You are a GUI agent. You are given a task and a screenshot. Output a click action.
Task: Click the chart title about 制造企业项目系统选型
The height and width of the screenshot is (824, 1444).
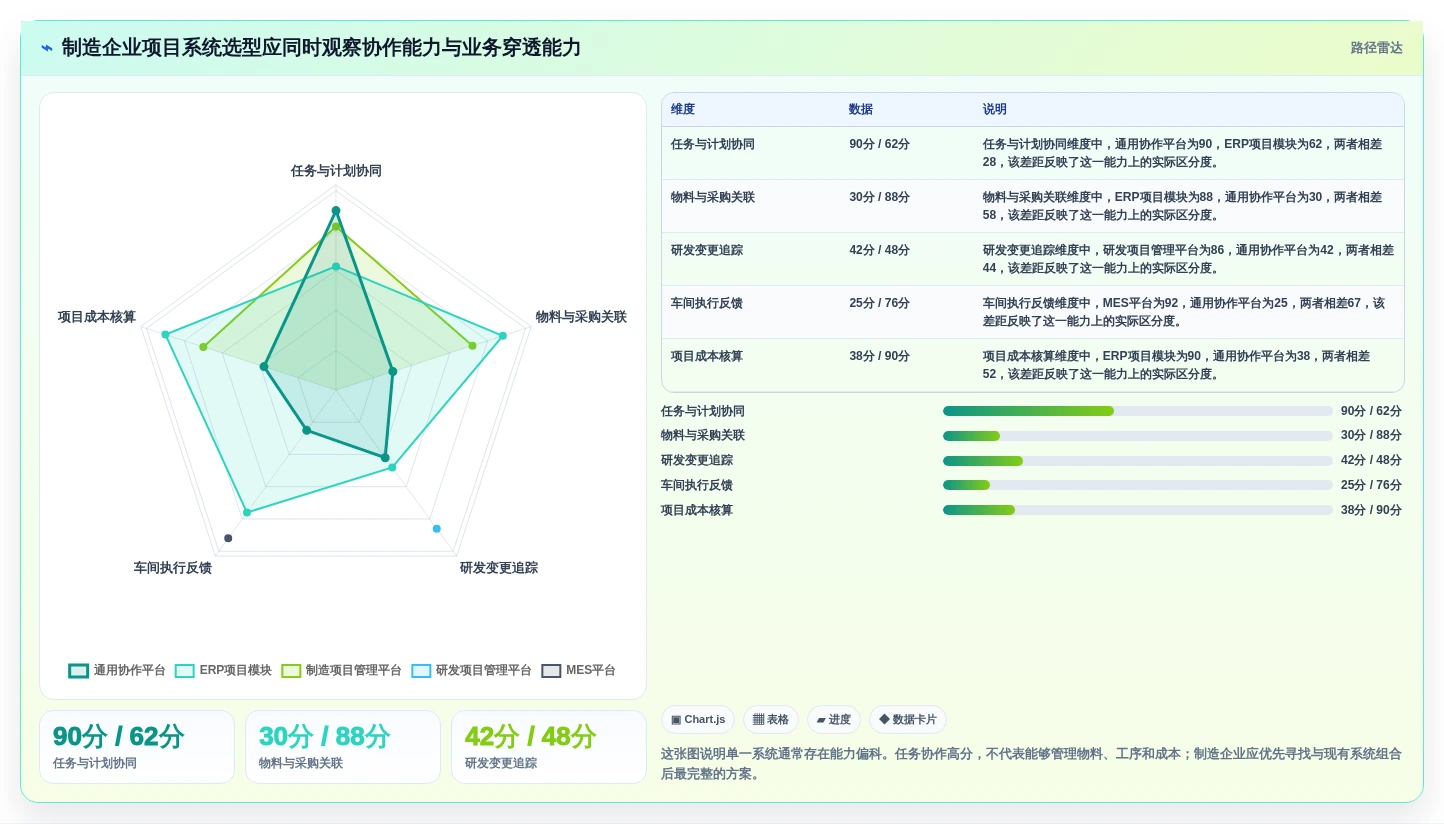tap(321, 48)
